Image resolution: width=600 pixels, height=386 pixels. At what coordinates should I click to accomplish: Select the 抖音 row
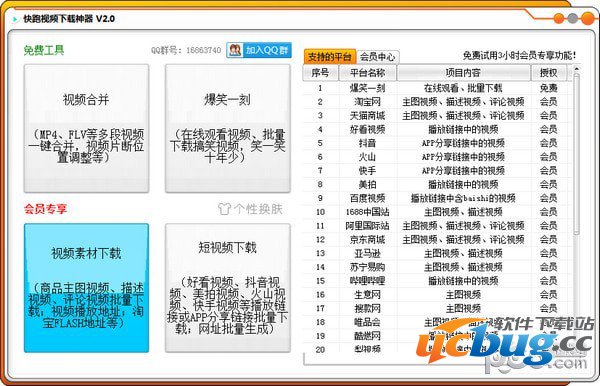click(x=436, y=143)
